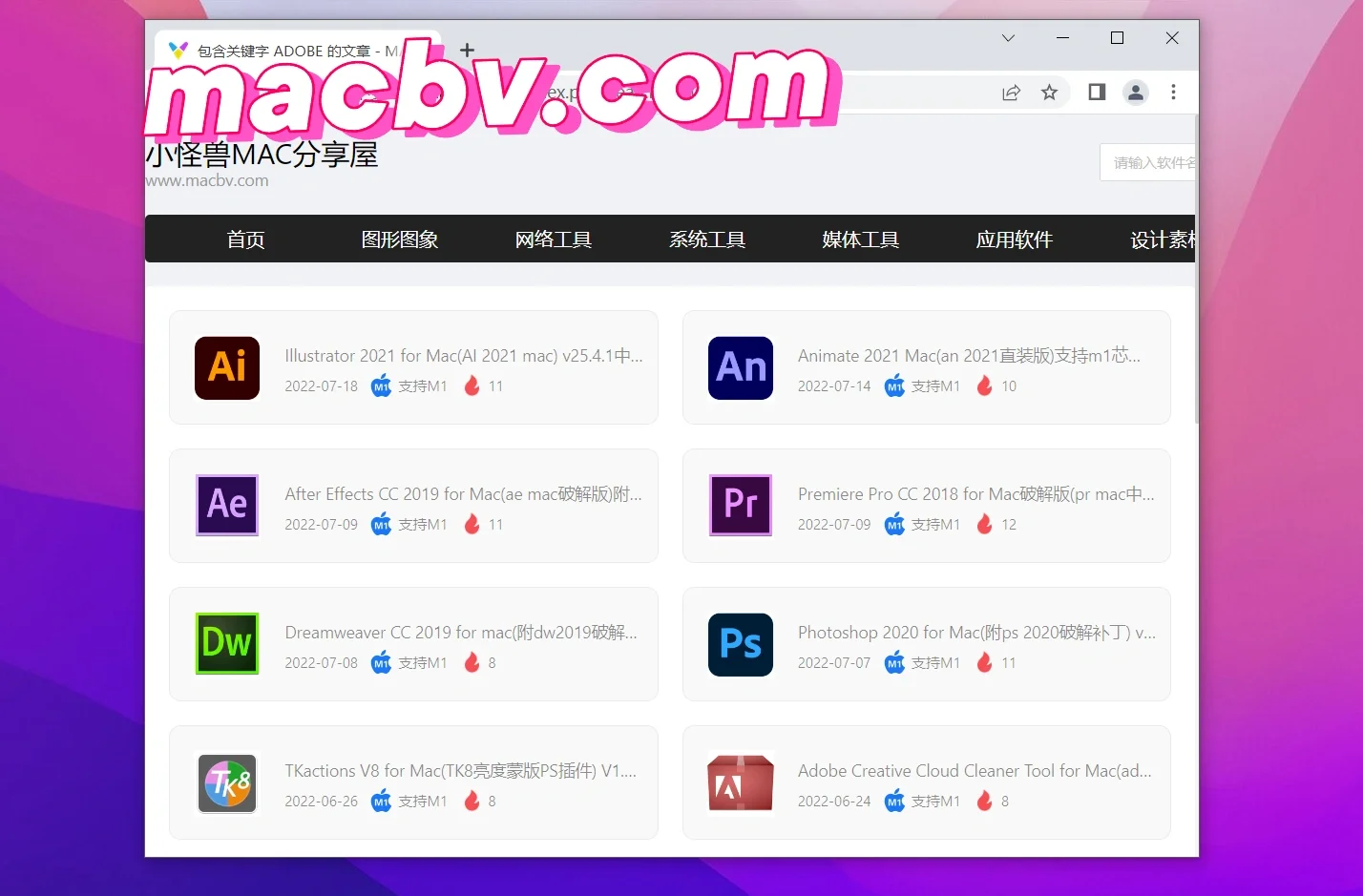Open the 应用软件 category
Screen dimensions: 1363x896
(1015, 240)
